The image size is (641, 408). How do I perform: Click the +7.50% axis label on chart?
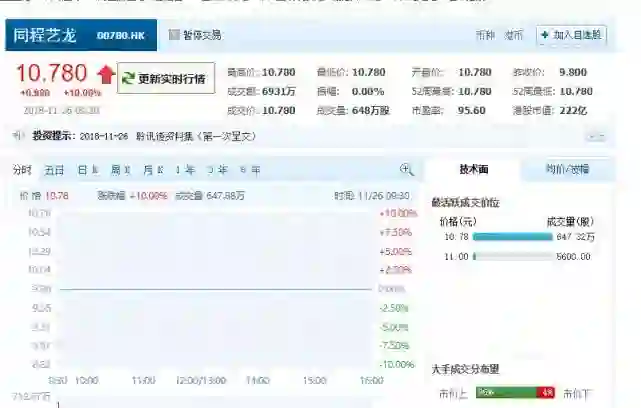pos(395,233)
